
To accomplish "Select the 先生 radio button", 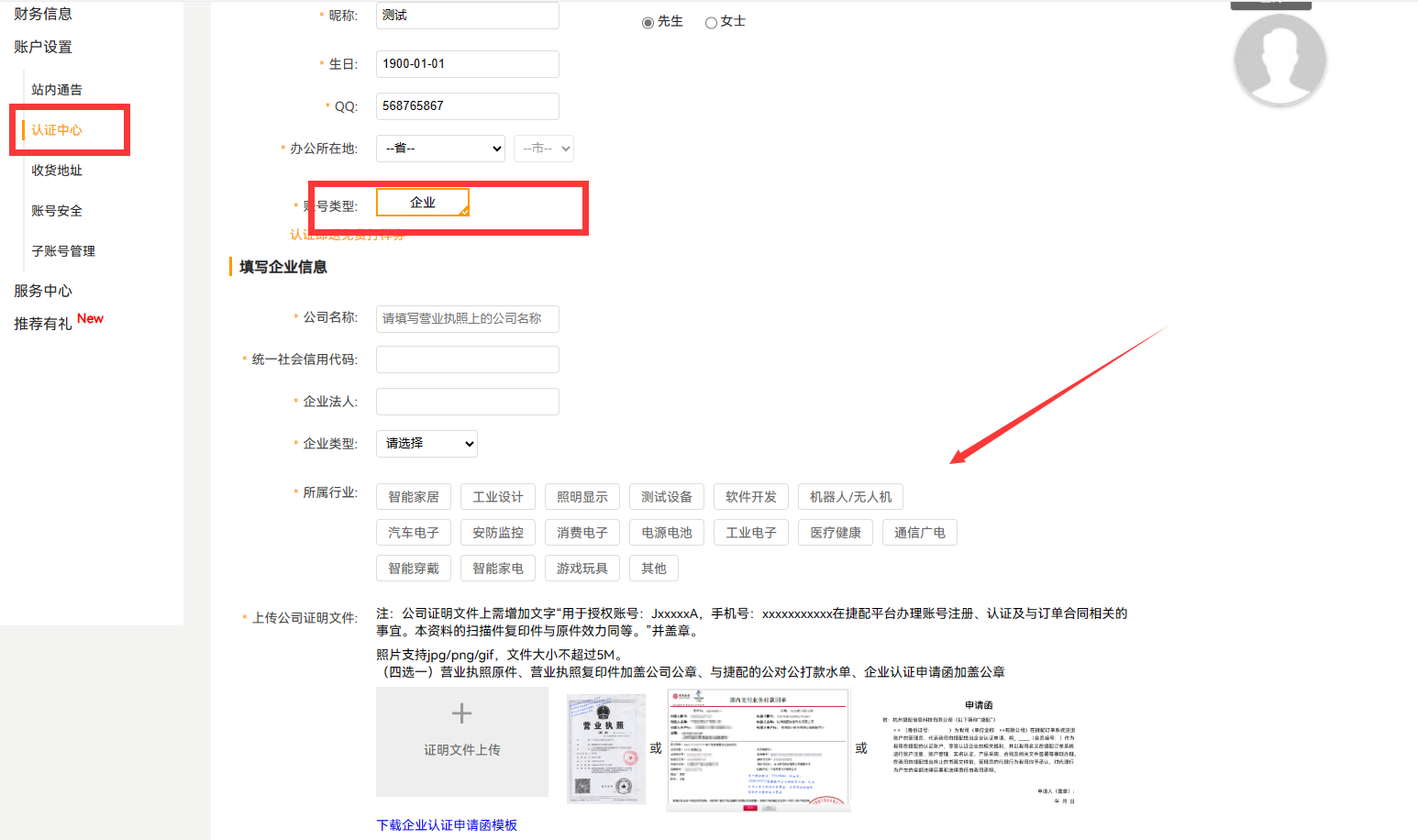I will click(648, 23).
